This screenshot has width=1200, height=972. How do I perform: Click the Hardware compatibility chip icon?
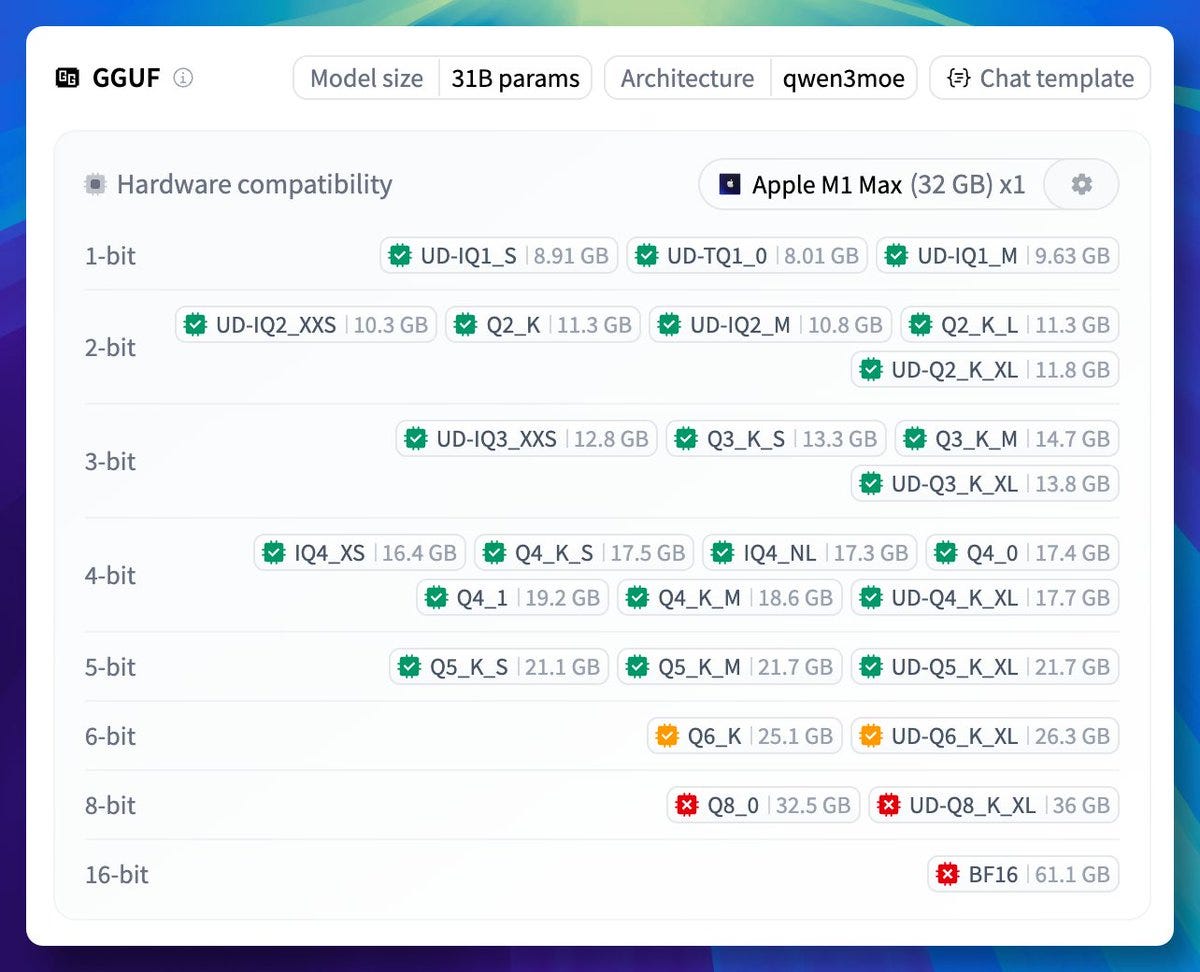pyautogui.click(x=96, y=185)
